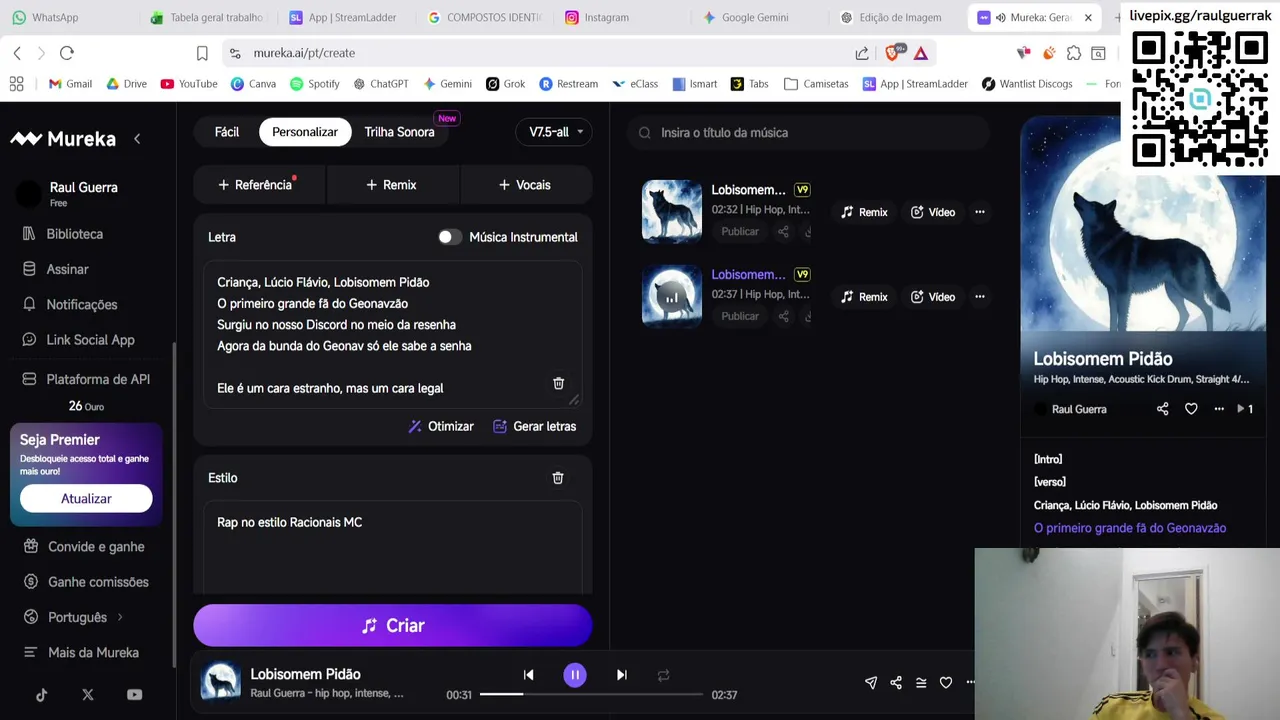Click Atualizar to upgrade to Premier
The height and width of the screenshot is (720, 1280).
click(86, 499)
